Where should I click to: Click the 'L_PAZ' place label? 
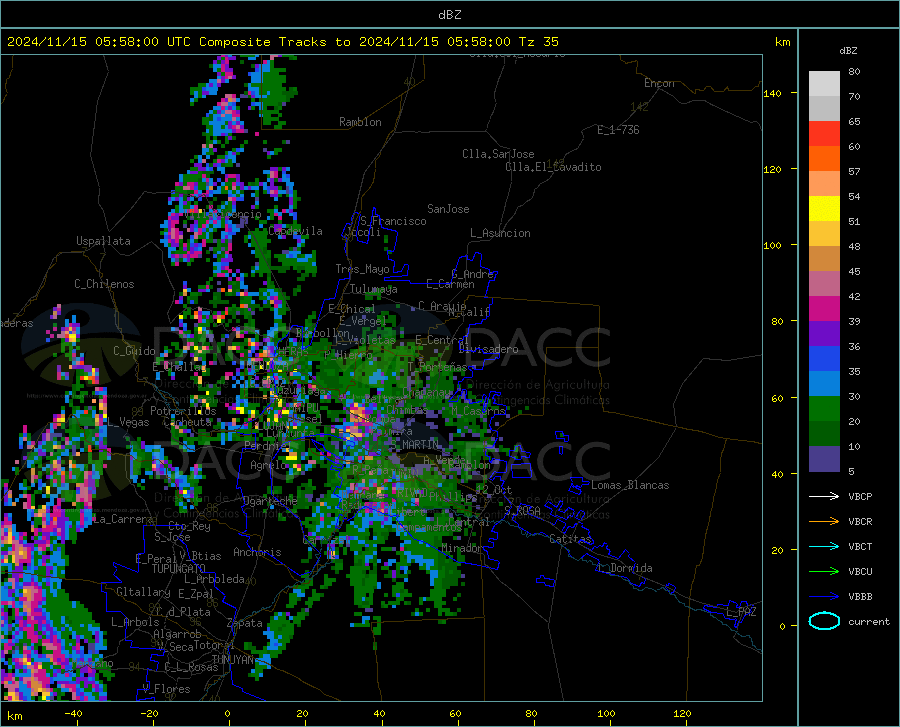[741, 612]
